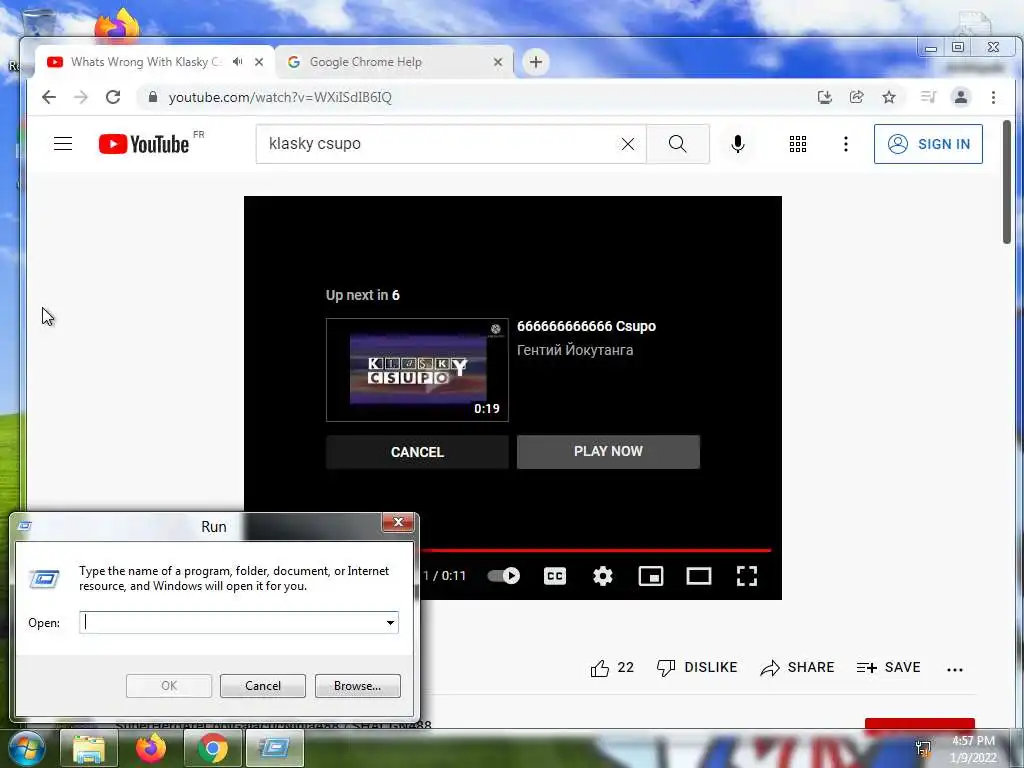Bookmark this page with the star icon
This screenshot has width=1024, height=768.
click(x=889, y=97)
